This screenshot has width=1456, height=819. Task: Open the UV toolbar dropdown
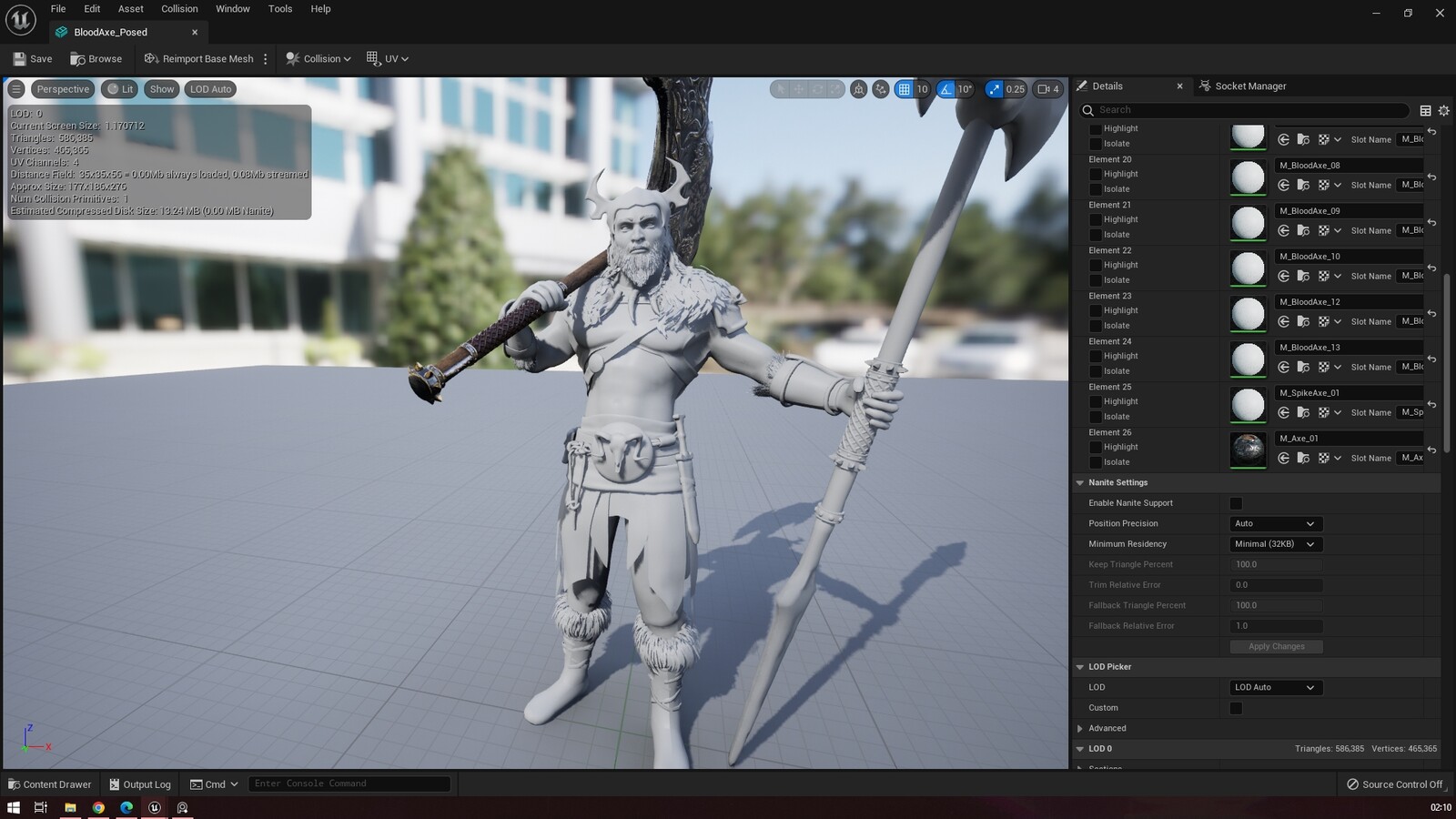click(388, 58)
